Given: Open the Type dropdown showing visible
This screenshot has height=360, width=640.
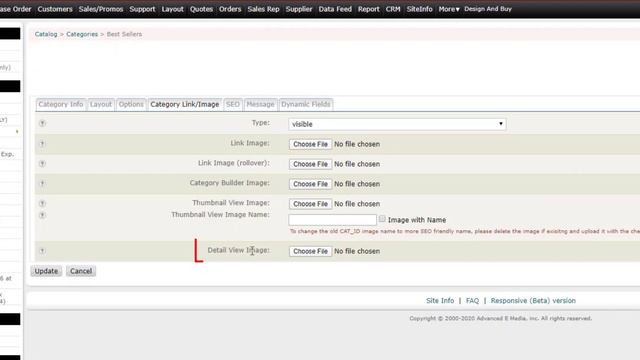Looking at the screenshot, I should 397,124.
